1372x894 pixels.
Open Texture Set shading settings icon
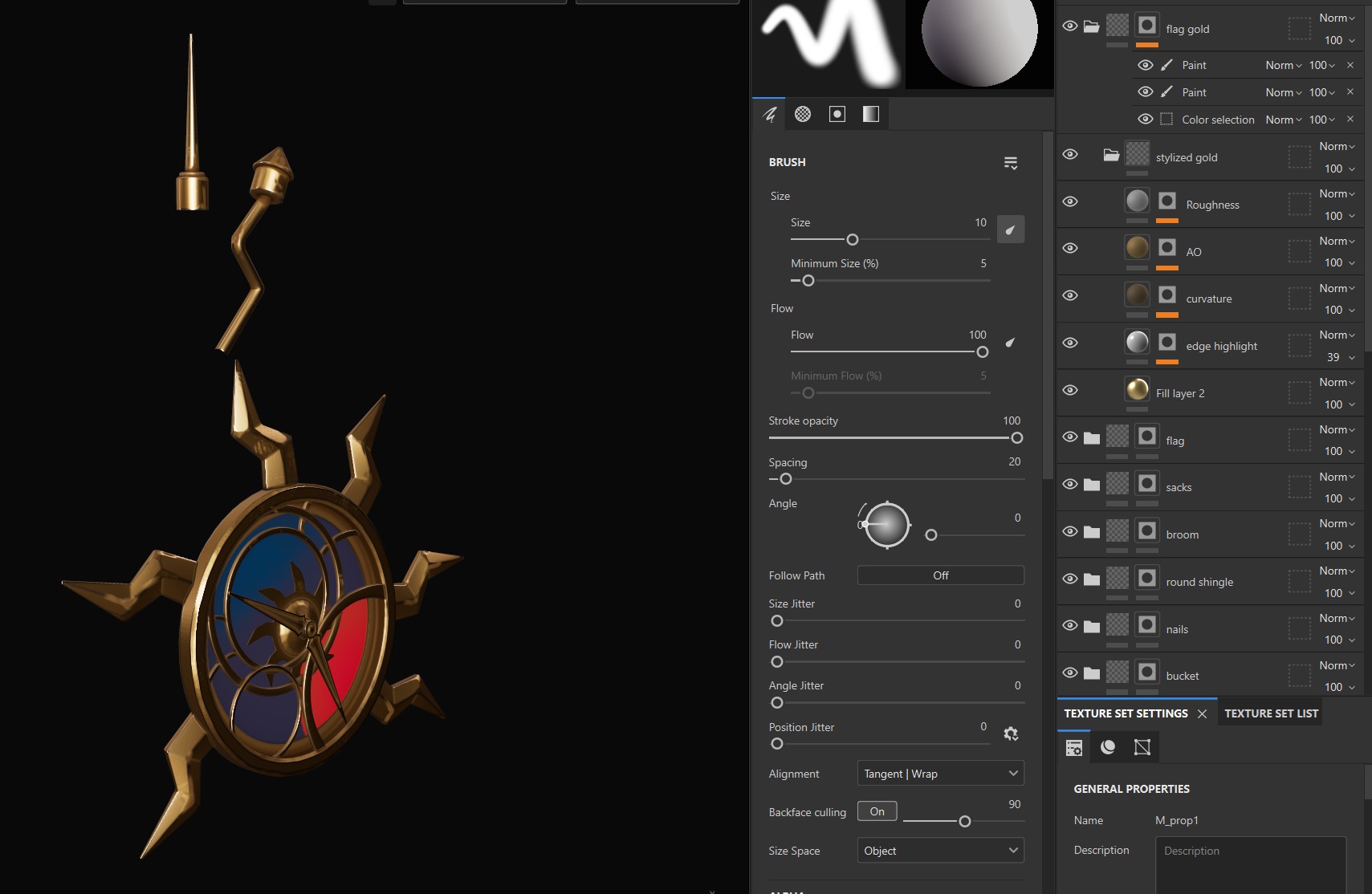1108,748
